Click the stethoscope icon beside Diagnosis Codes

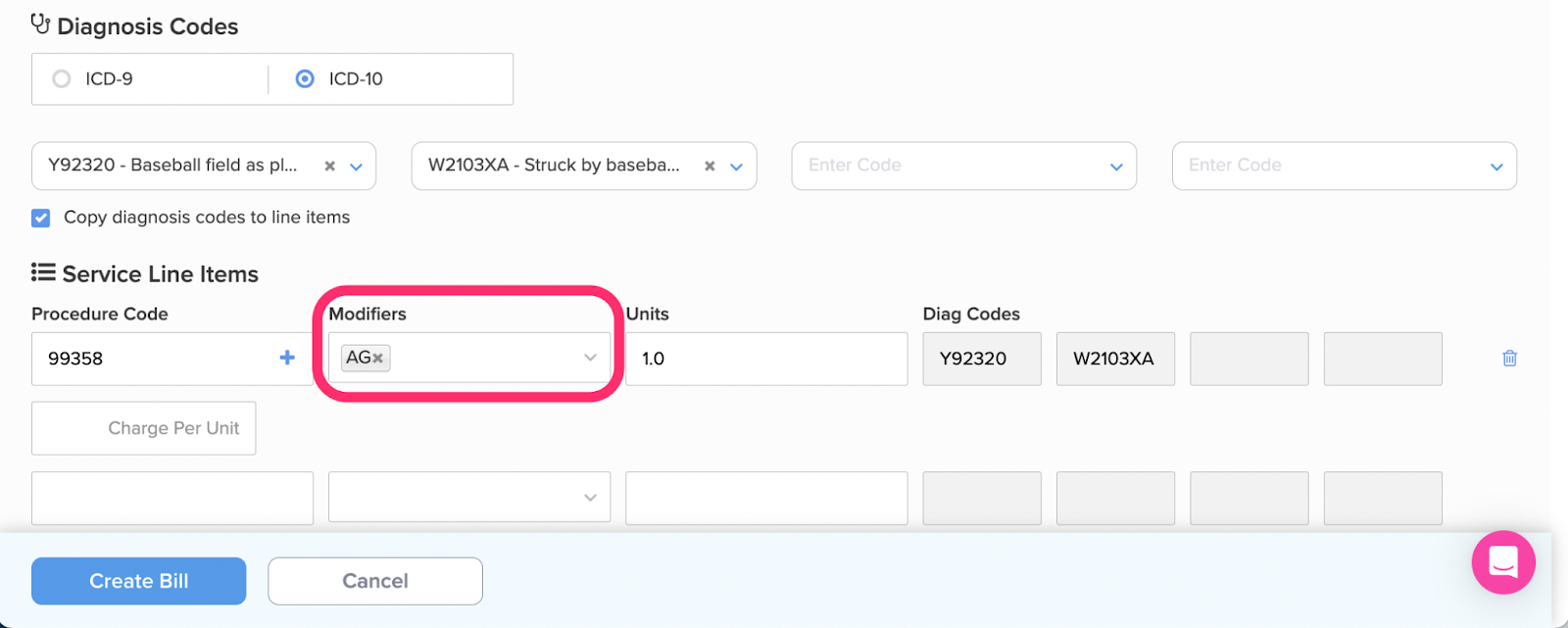(41, 25)
